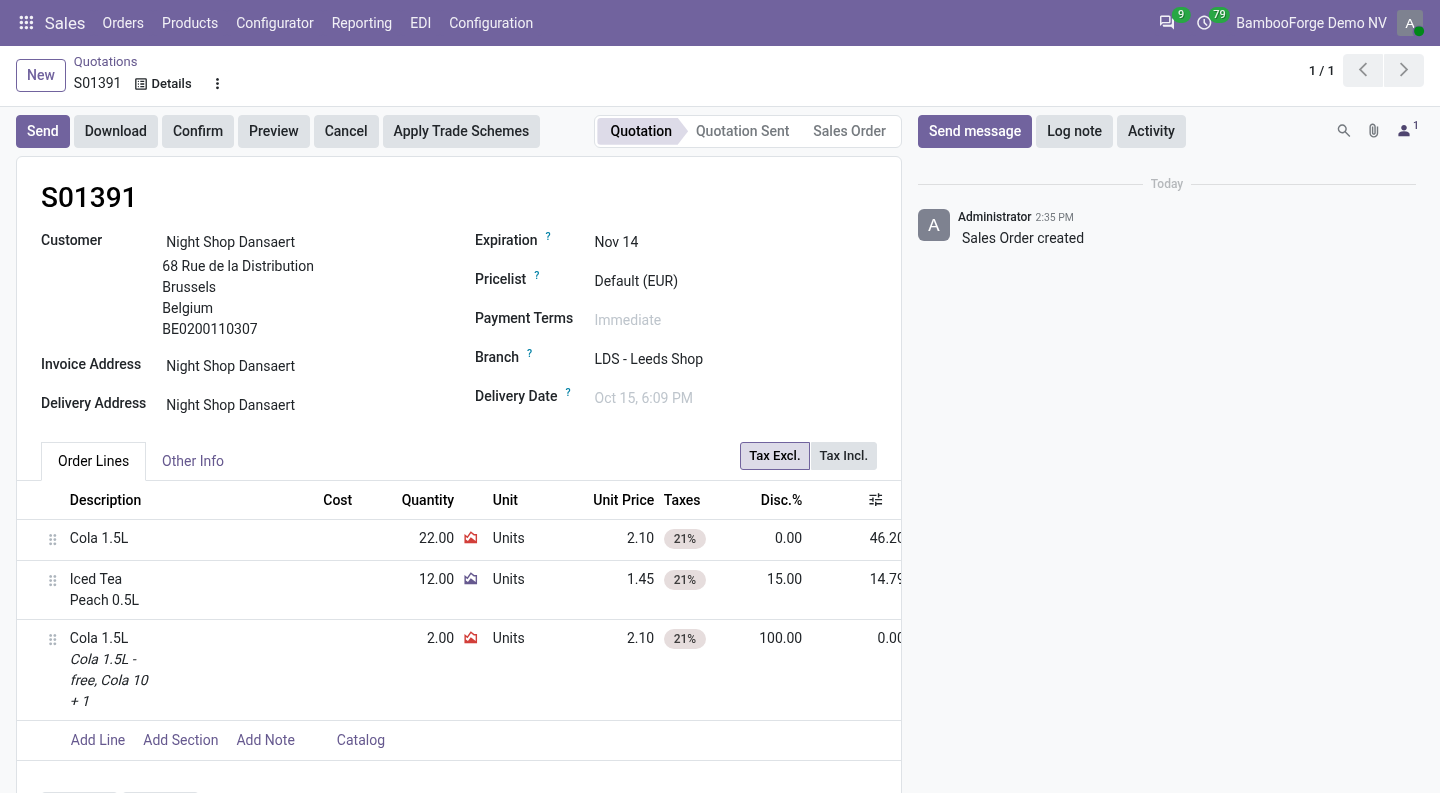Click forecast chart icon on Cola 22.00 line
The height and width of the screenshot is (793, 1440).
pyautogui.click(x=471, y=538)
